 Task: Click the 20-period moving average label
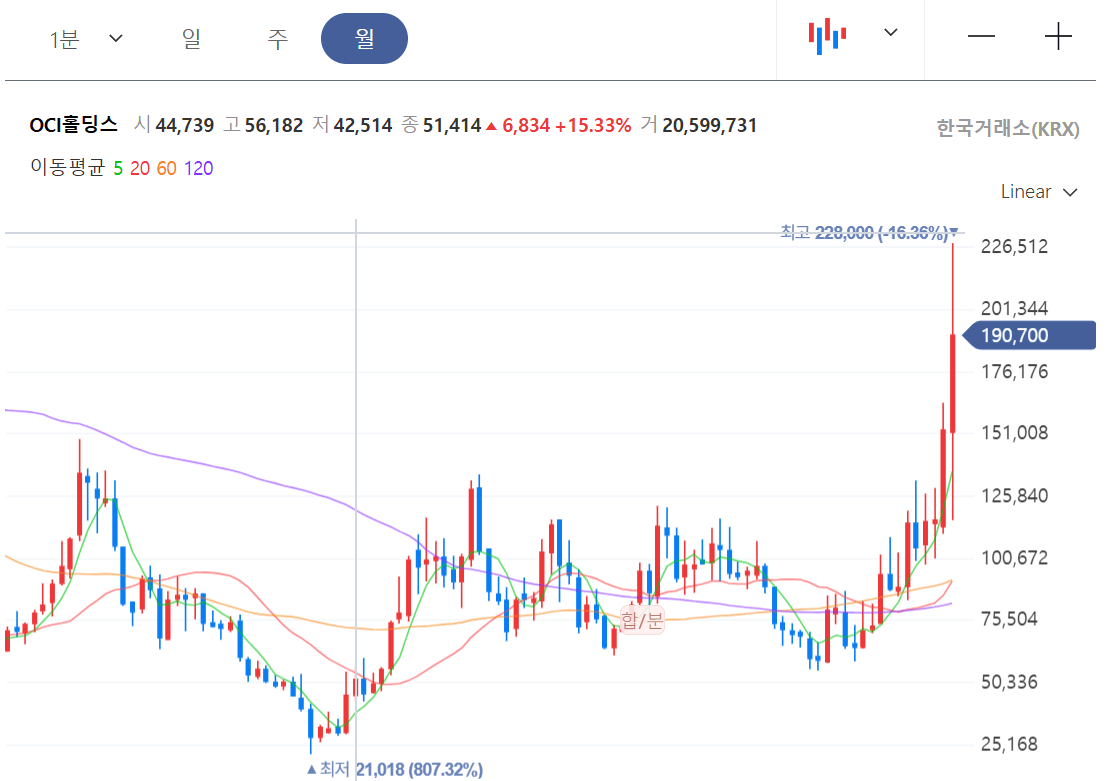[140, 168]
